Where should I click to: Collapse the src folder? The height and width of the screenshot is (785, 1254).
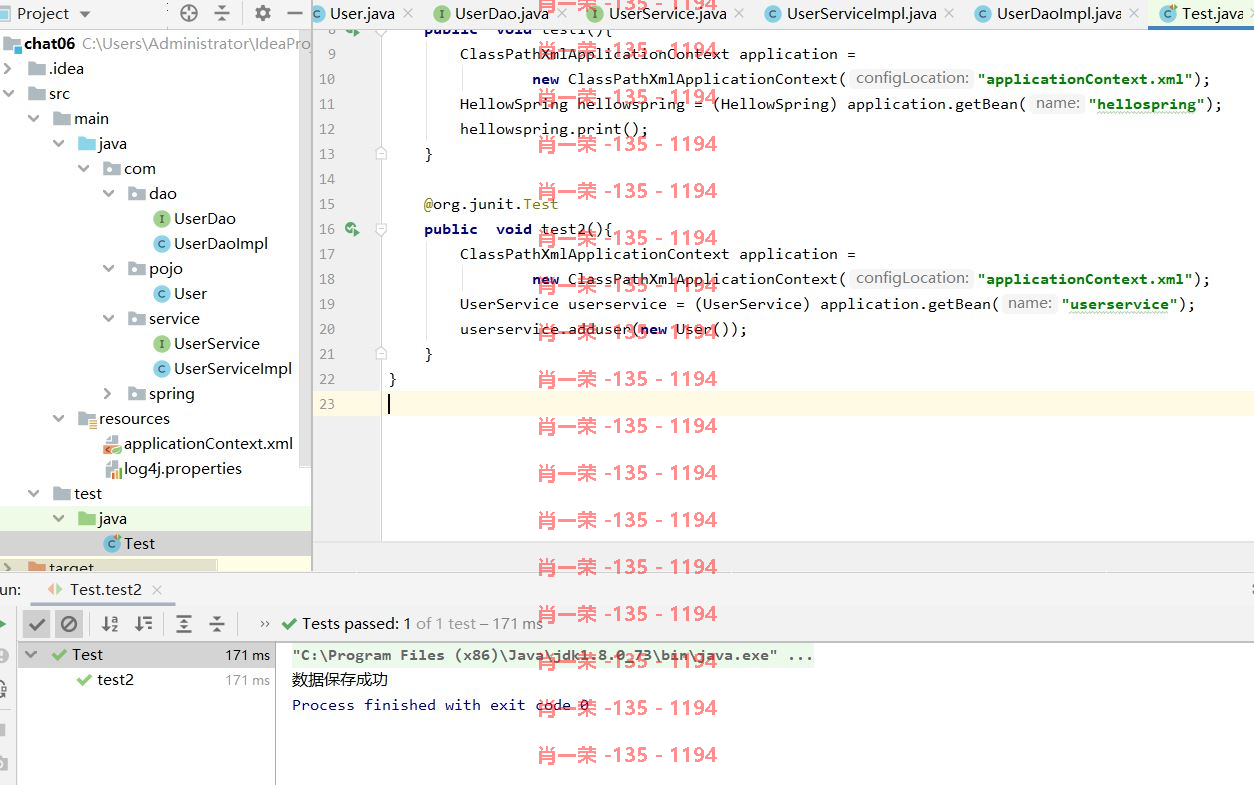pyautogui.click(x=8, y=94)
